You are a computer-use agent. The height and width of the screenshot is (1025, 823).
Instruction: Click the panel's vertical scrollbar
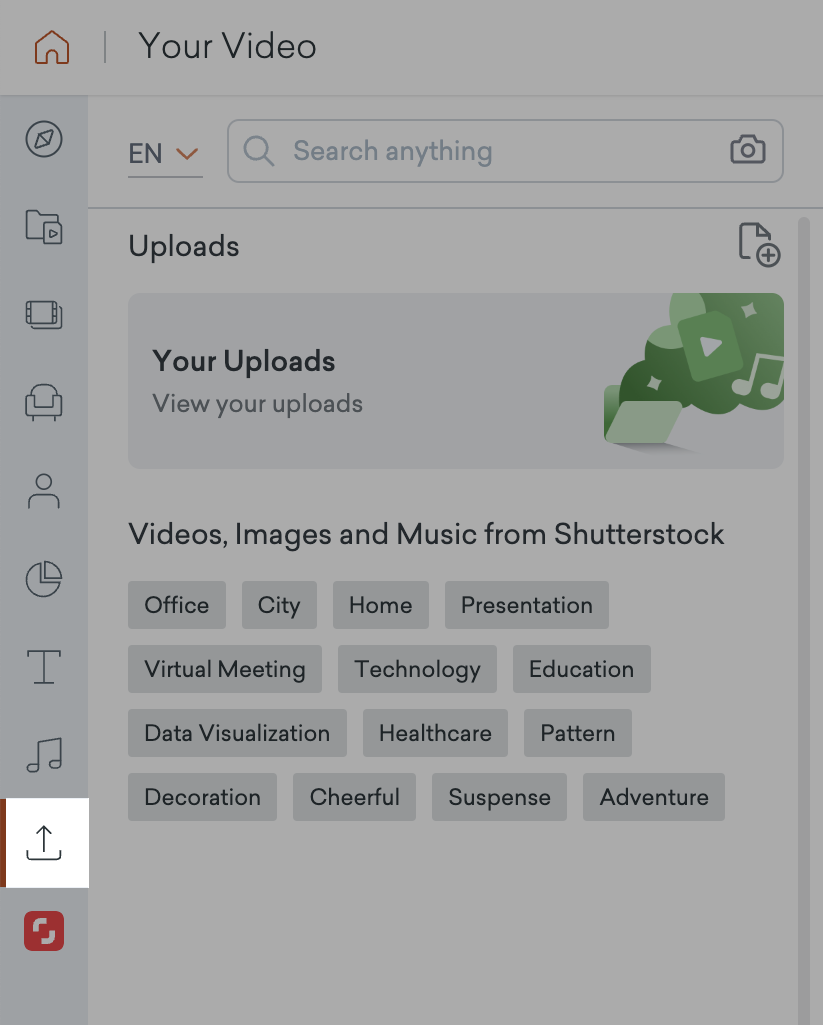click(803, 600)
